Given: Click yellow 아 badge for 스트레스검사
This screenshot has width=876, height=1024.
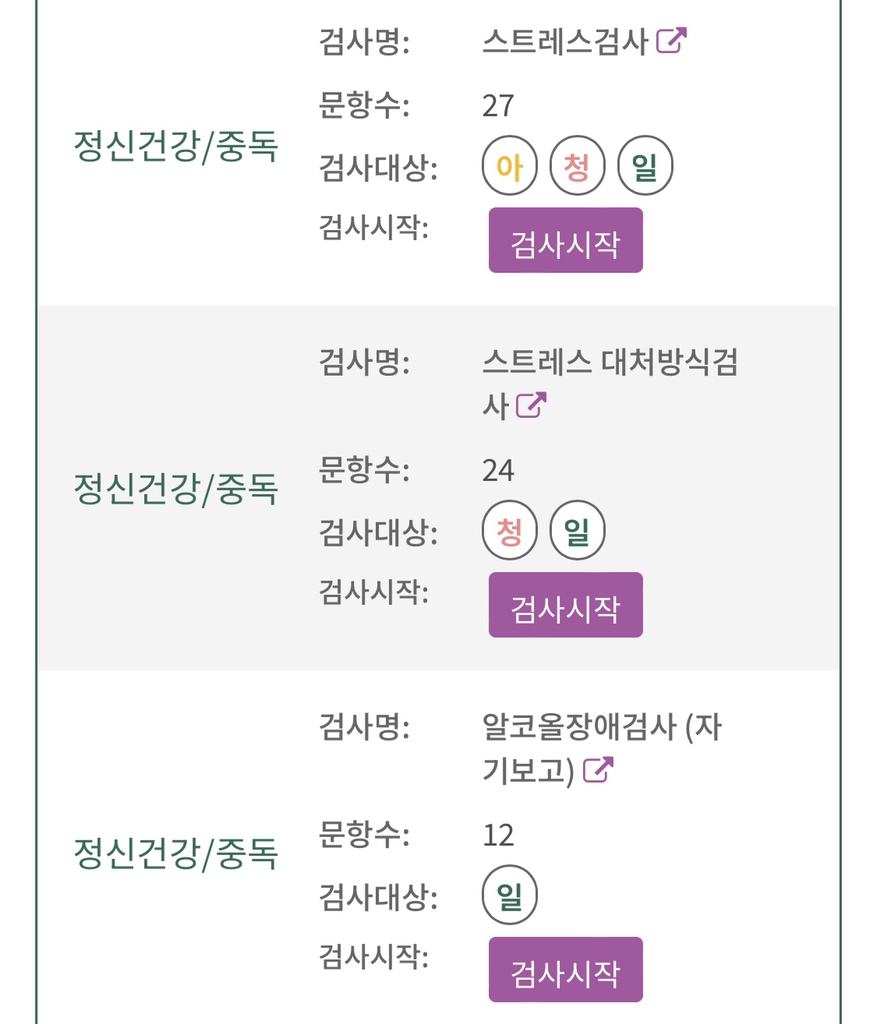Looking at the screenshot, I should (510, 168).
